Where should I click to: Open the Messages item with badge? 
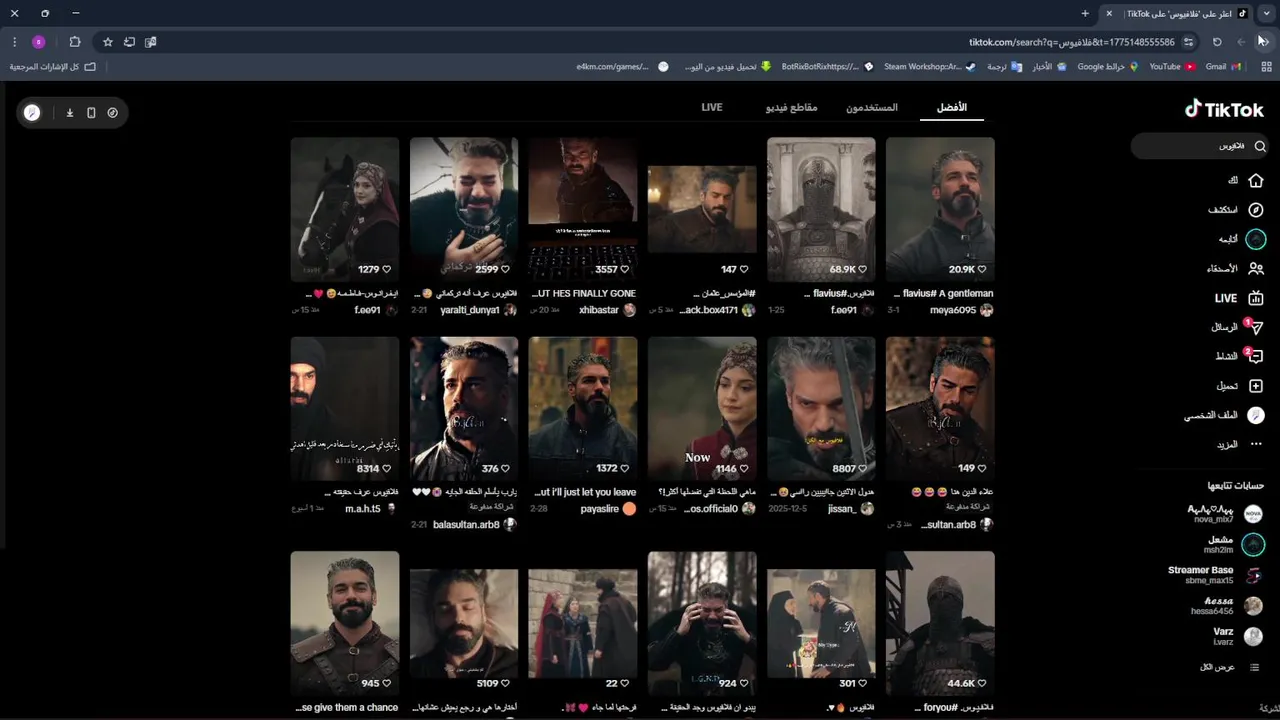coord(1237,327)
